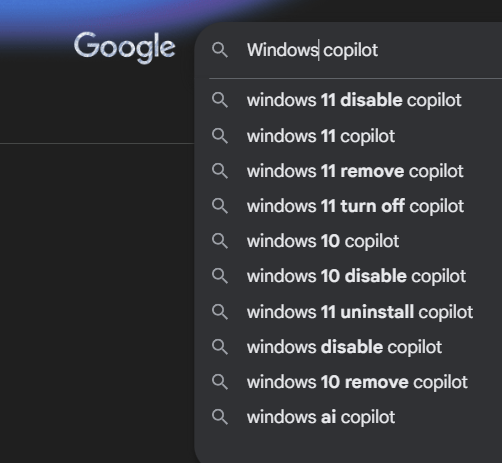Pick windows 11 uninstall copilot suggestion
Screen dimensions: 502x463
348,312
